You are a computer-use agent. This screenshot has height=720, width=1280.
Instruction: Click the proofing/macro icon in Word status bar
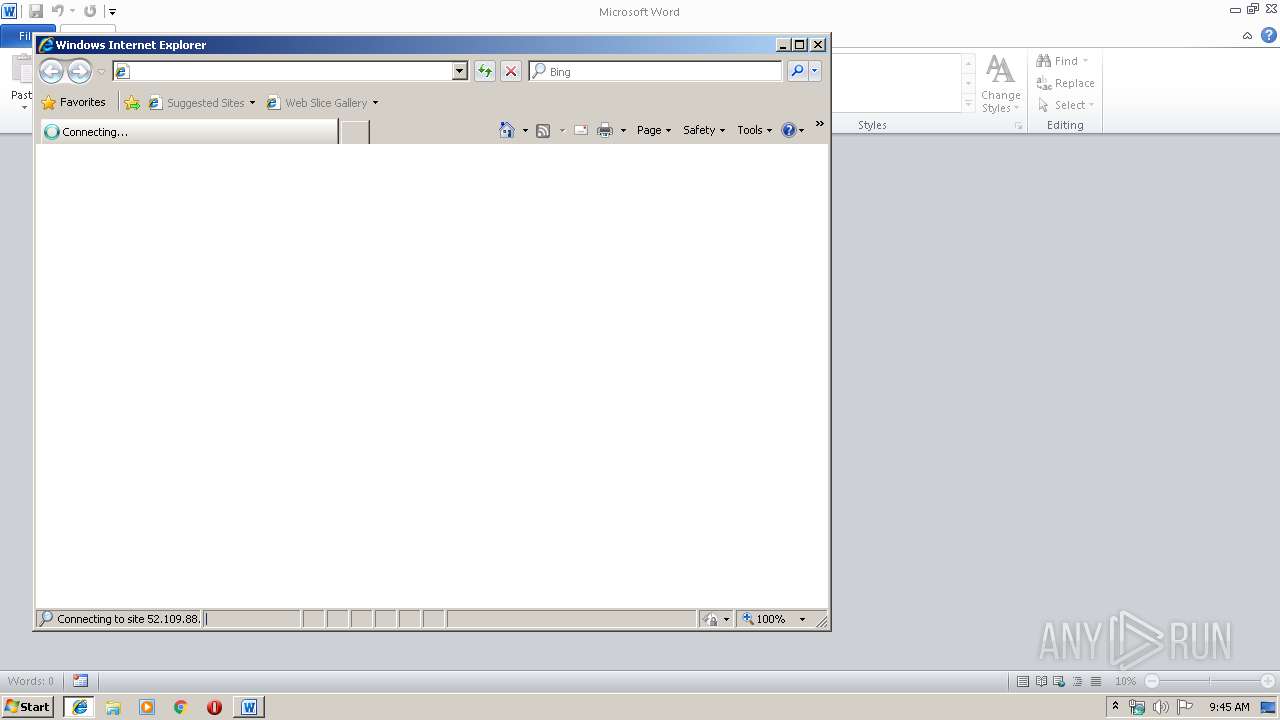click(x=80, y=681)
